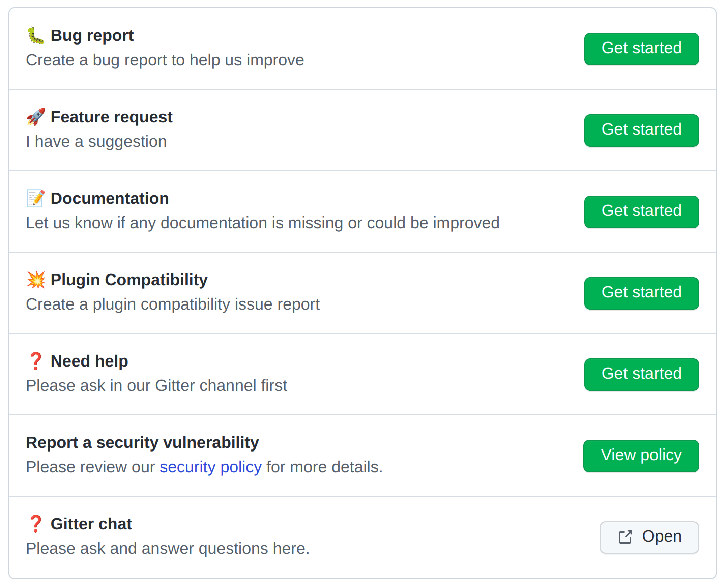Start a Bug report issue

point(641,48)
